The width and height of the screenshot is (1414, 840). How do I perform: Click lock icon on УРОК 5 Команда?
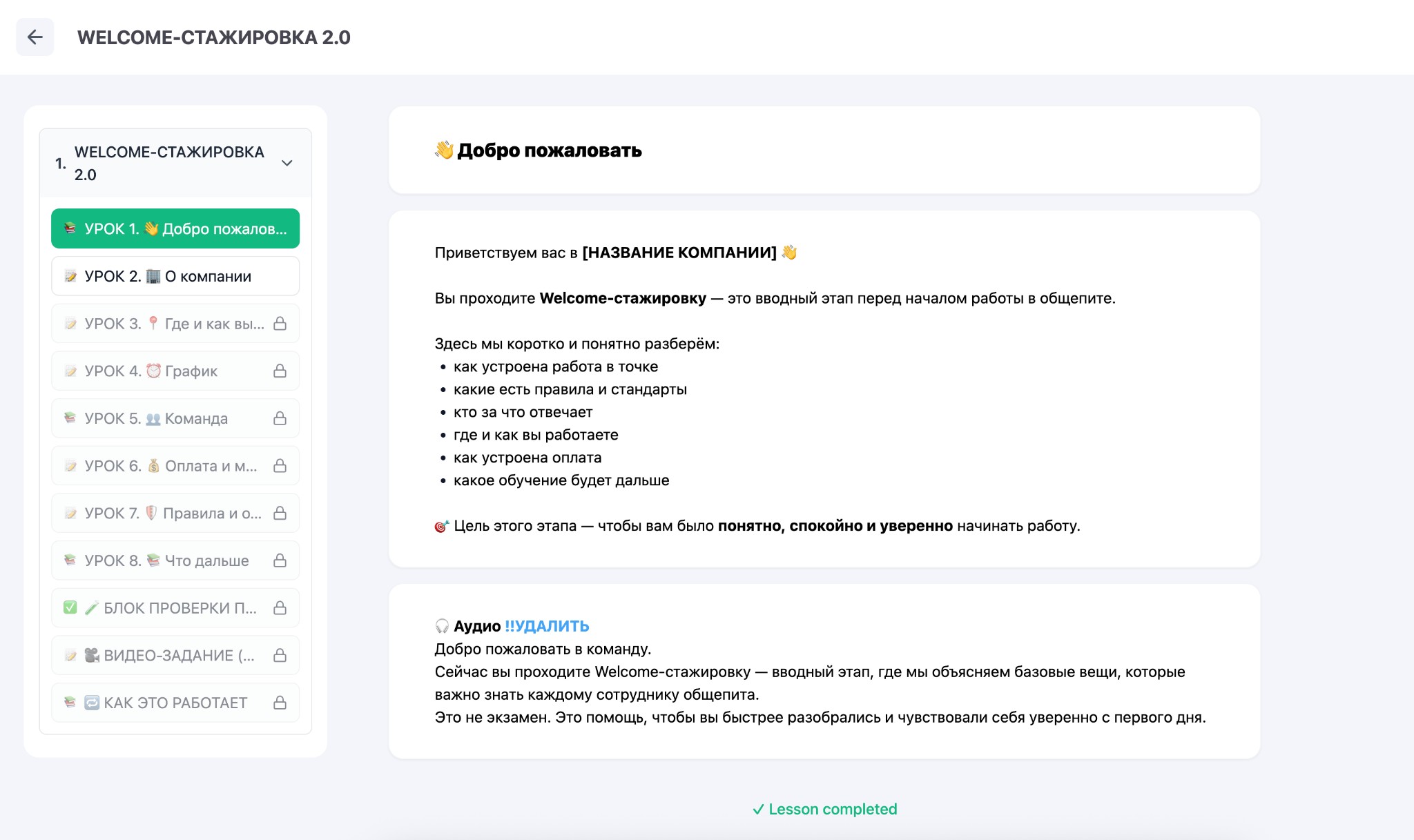280,418
